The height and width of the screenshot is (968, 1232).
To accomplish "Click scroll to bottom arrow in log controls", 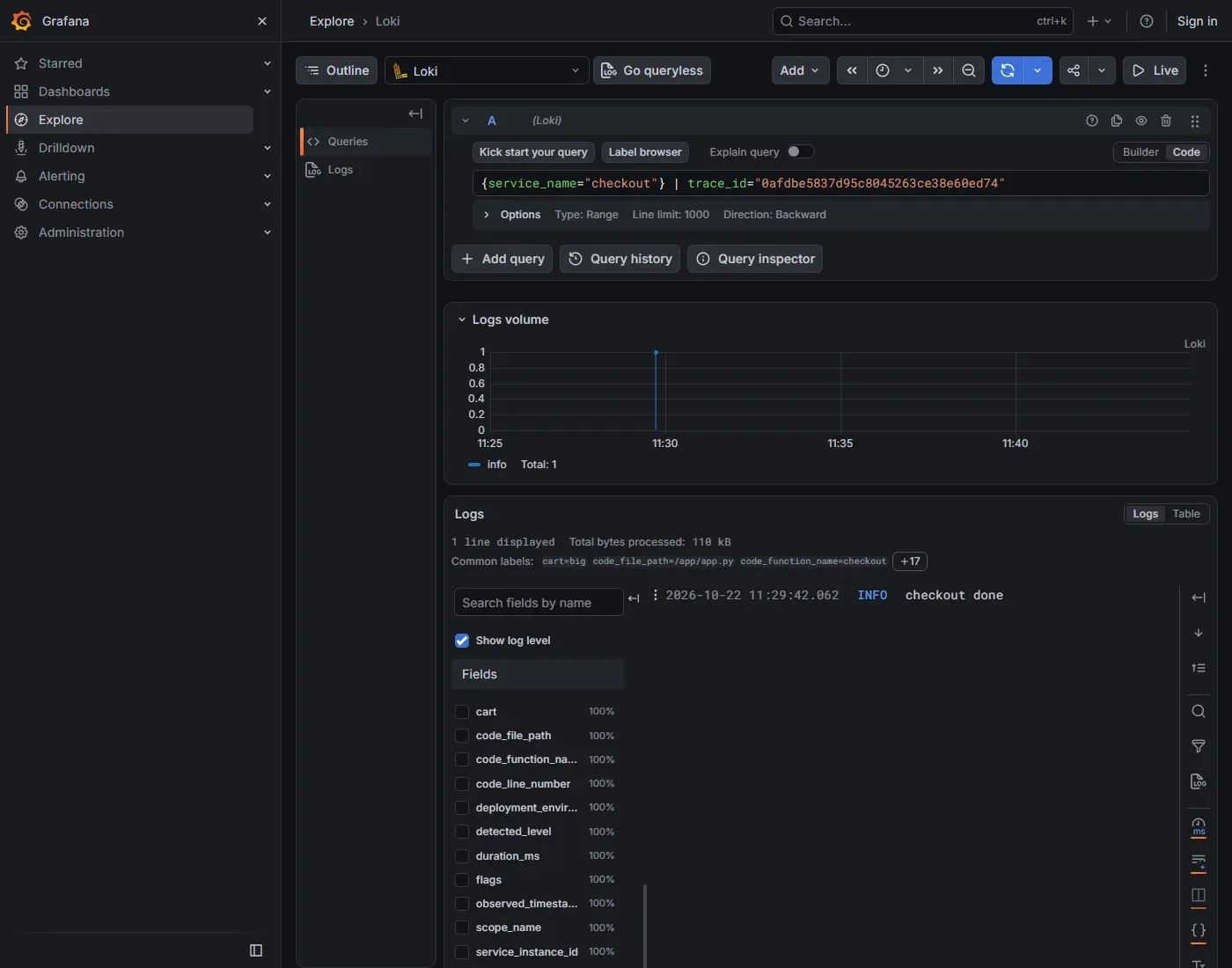I will pos(1199,633).
